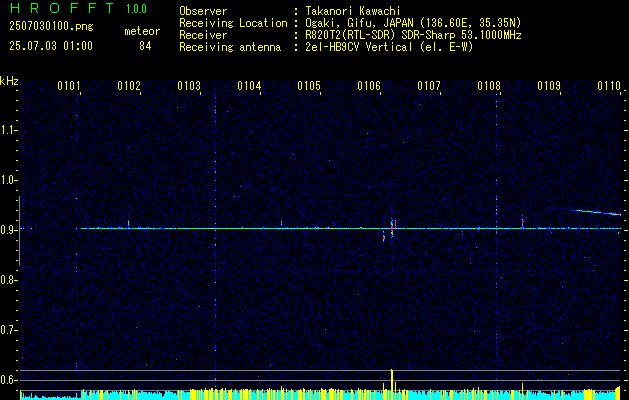
Task: Click the 0.8 frequency axis label
Action: tap(9, 280)
